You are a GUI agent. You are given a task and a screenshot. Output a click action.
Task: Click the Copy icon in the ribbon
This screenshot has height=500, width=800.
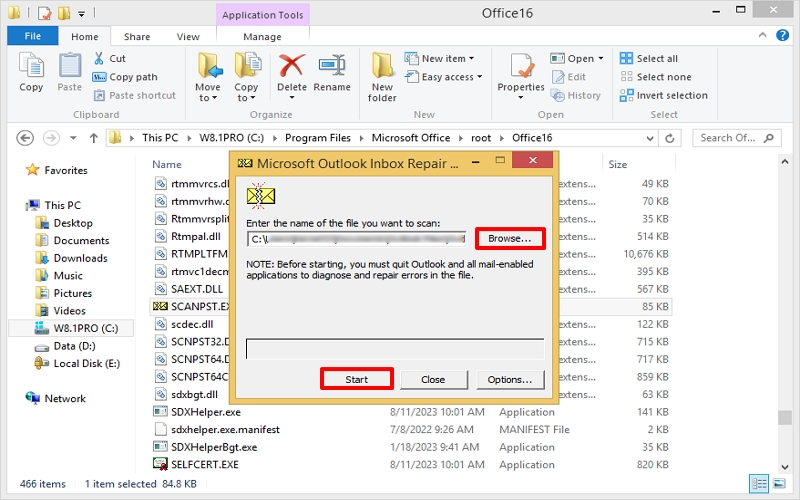tap(31, 66)
